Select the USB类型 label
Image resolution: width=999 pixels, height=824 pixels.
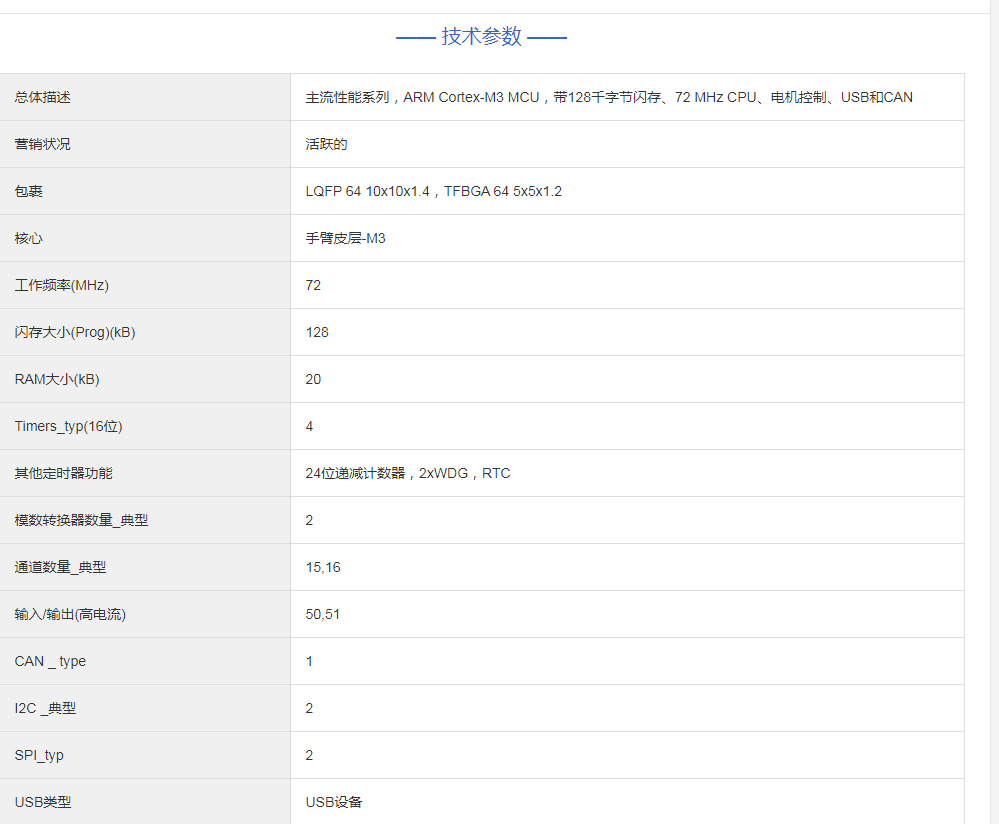coord(43,802)
